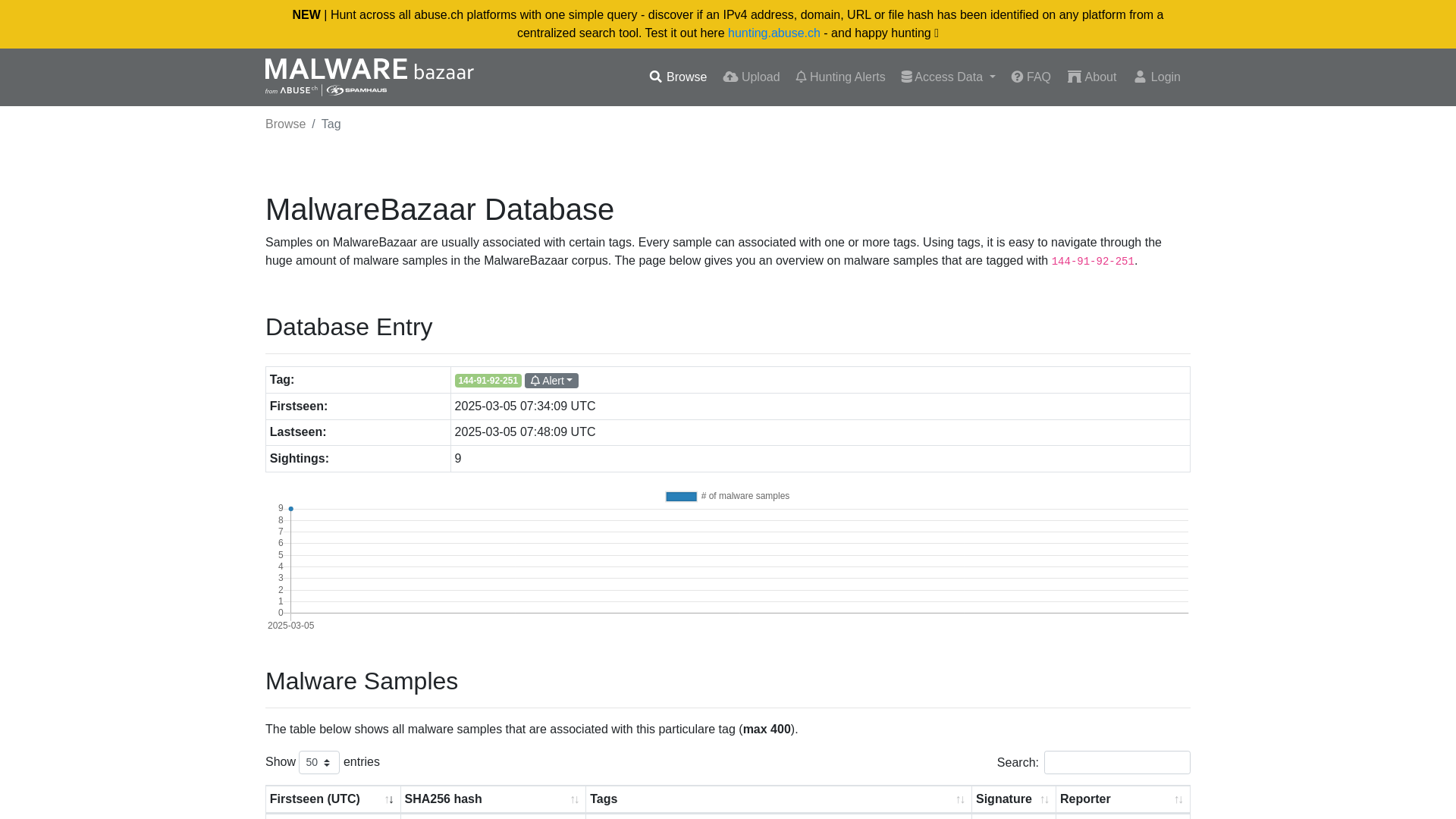Click the green 144-91-92-251 tag badge
Image resolution: width=1456 pixels, height=819 pixels.
tap(488, 381)
